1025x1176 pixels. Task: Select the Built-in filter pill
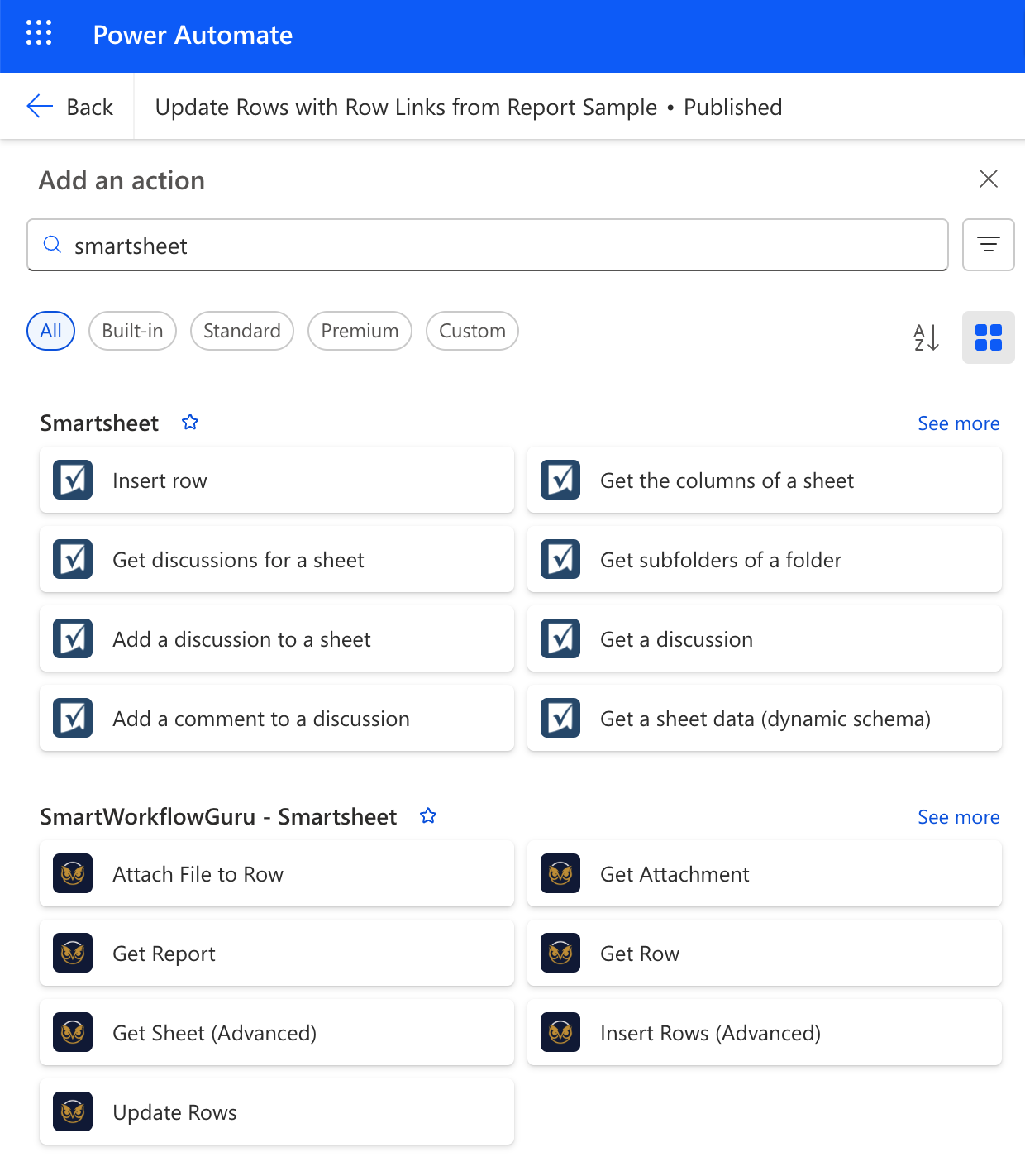coord(132,331)
